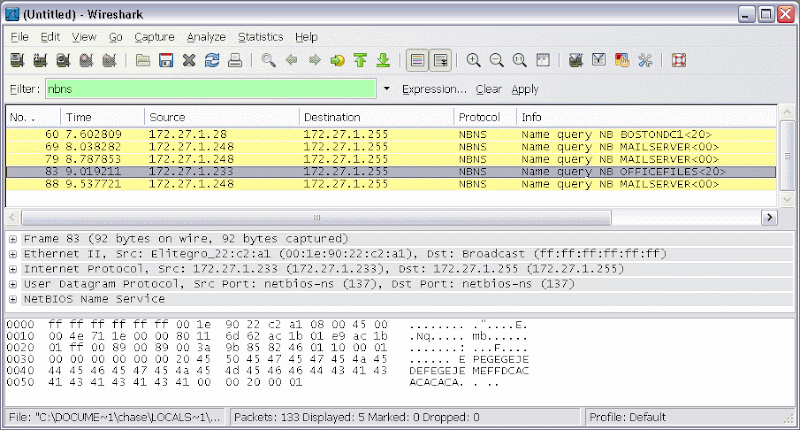Open the Capture menu
This screenshot has height=430, width=800.
click(154, 37)
